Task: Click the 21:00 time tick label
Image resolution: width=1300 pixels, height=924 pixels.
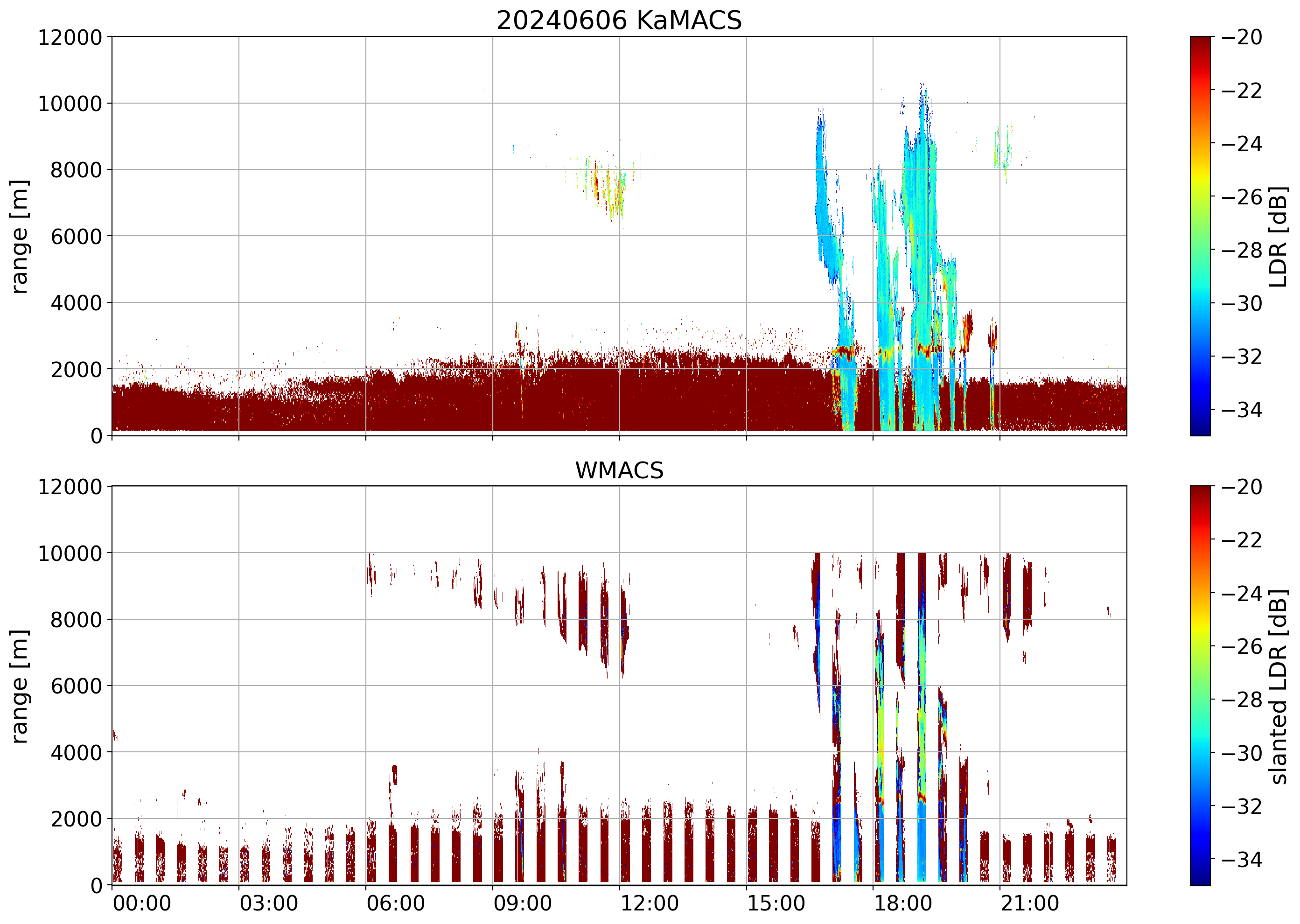Action: [x=1030, y=903]
